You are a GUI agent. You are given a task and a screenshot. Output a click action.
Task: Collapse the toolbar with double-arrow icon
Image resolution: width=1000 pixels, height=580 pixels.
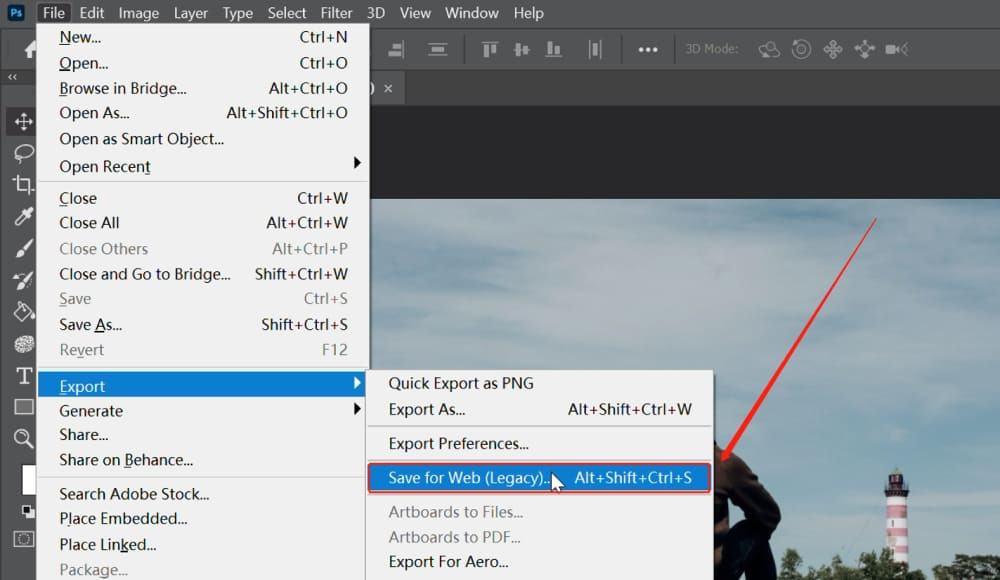coord(12,77)
